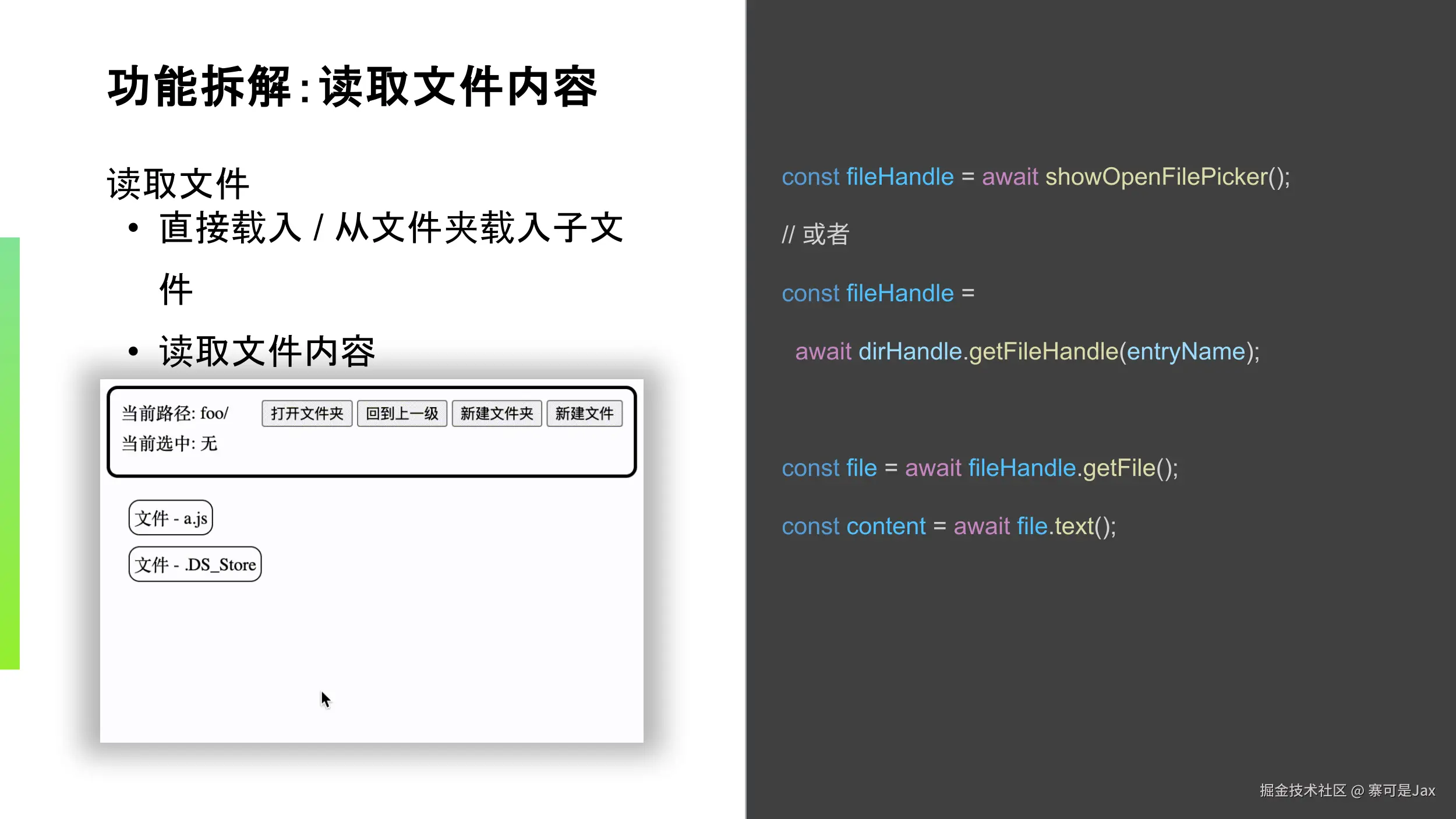The height and width of the screenshot is (819, 1456).
Task: Click the 'const content = await file.text()' line
Action: [948, 527]
